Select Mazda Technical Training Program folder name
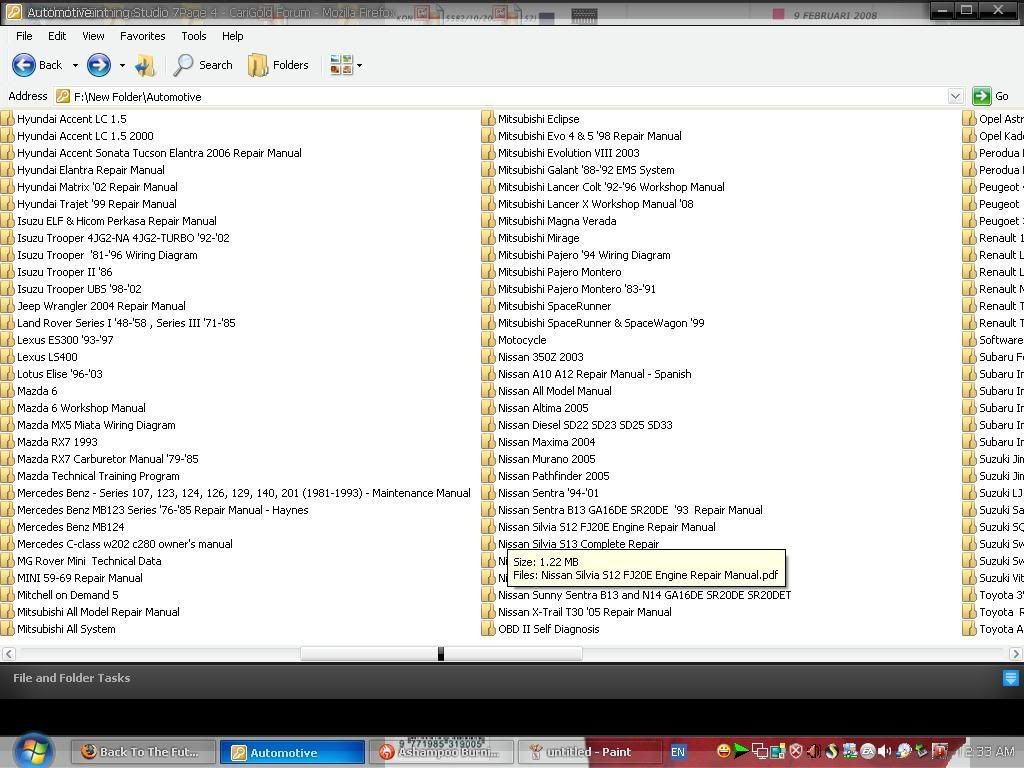Viewport: 1024px width, 768px height. click(98, 476)
